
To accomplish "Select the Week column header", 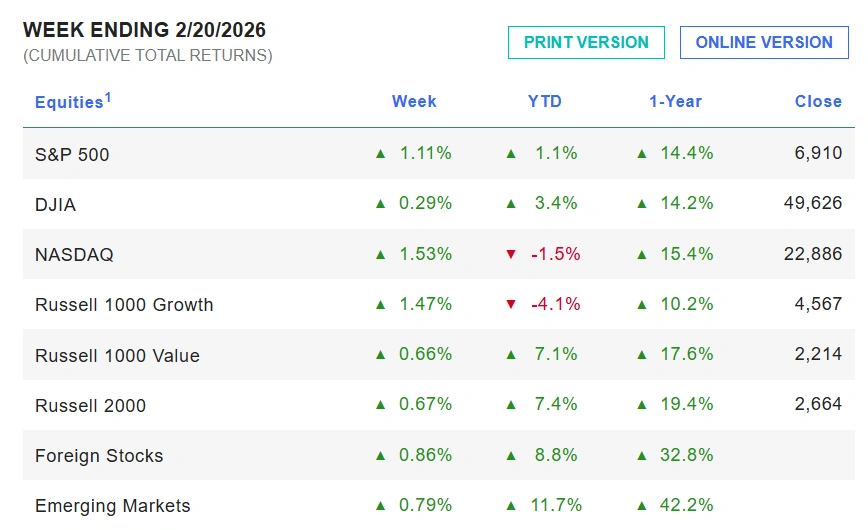I will pos(414,101).
